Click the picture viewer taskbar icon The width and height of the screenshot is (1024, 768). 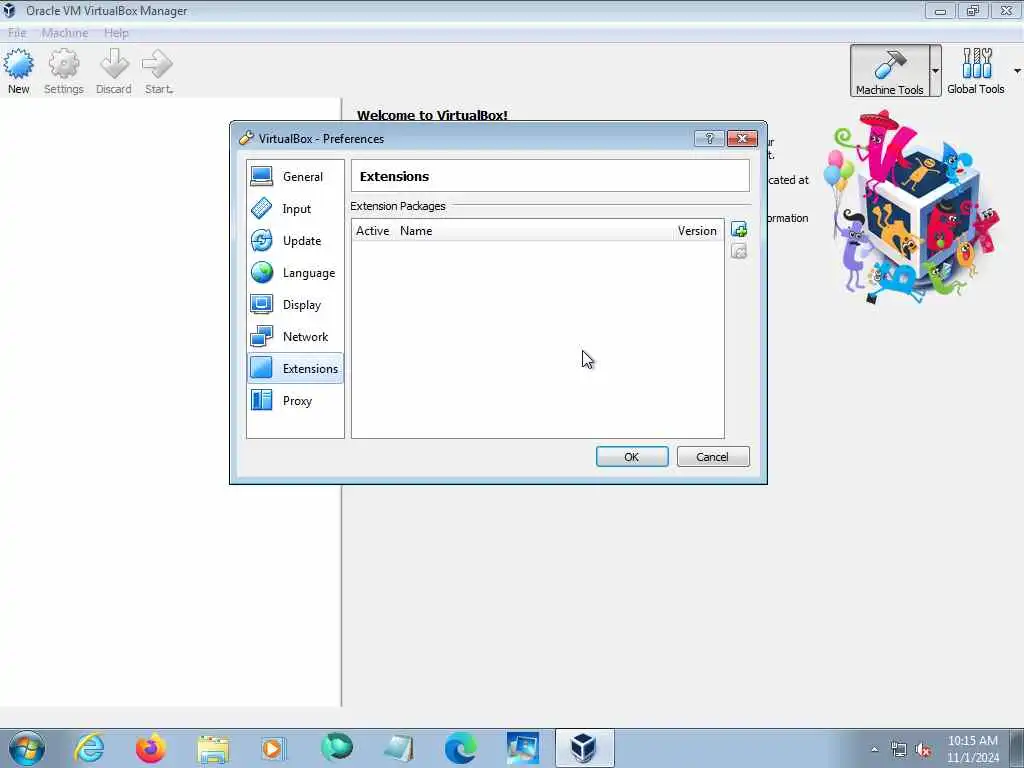click(522, 748)
